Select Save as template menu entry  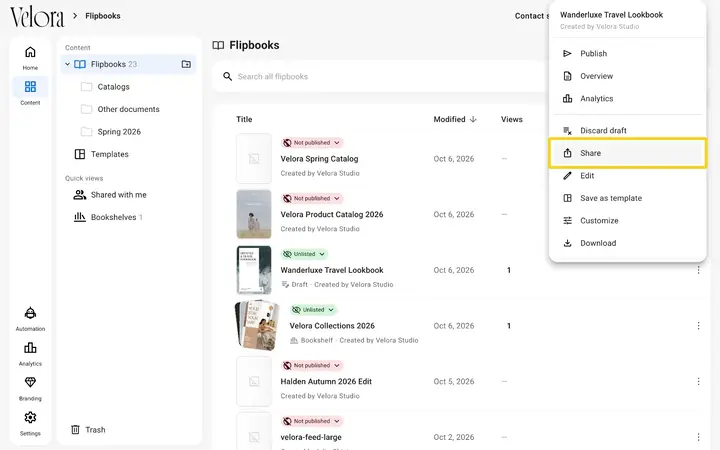pos(627,198)
